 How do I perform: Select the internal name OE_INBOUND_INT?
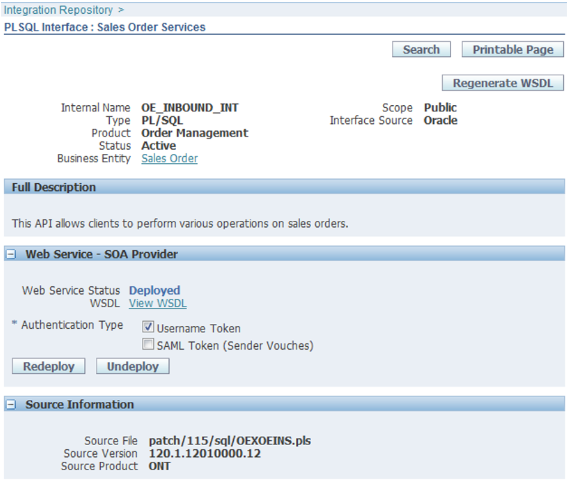click(190, 108)
